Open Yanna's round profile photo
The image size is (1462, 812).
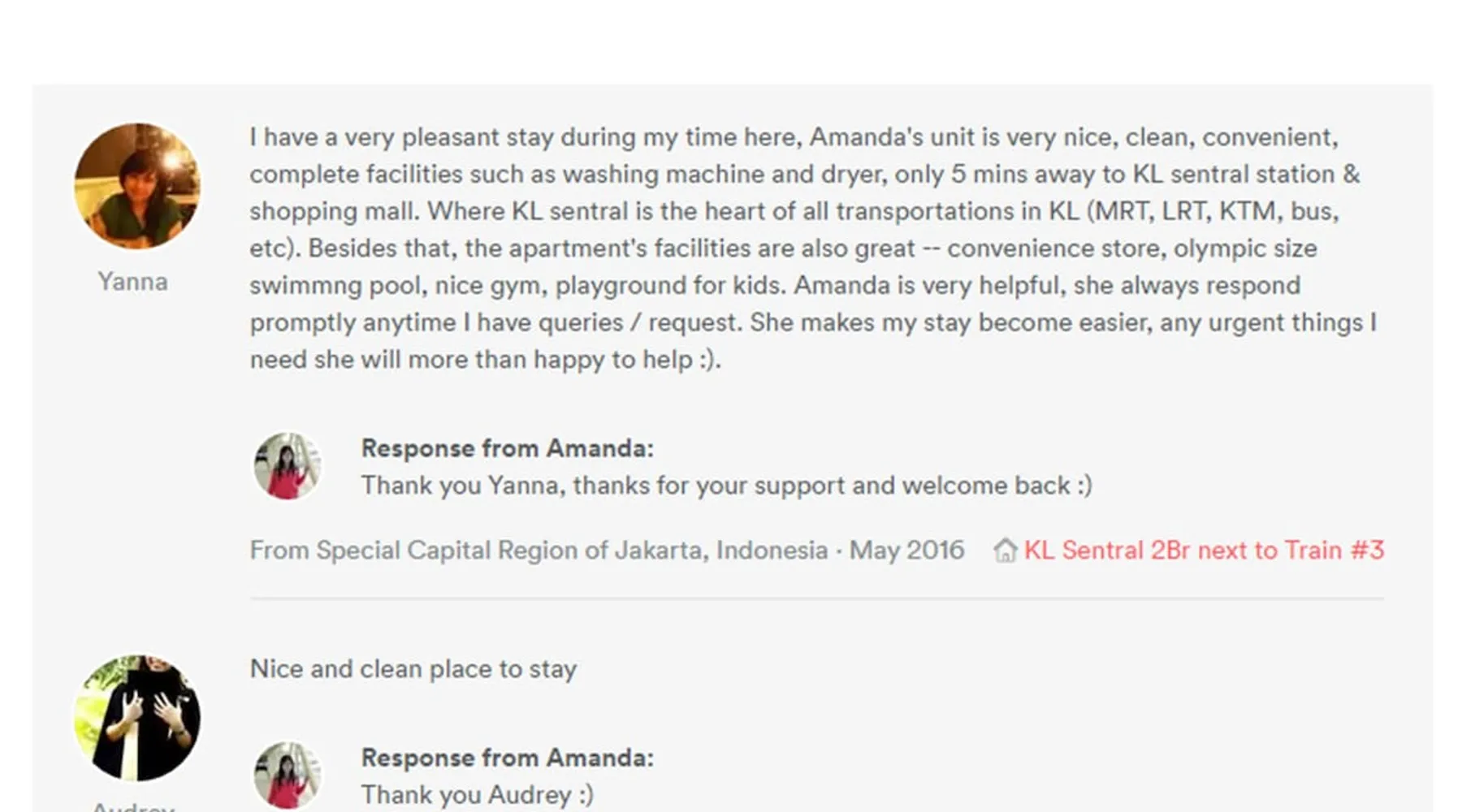137,186
